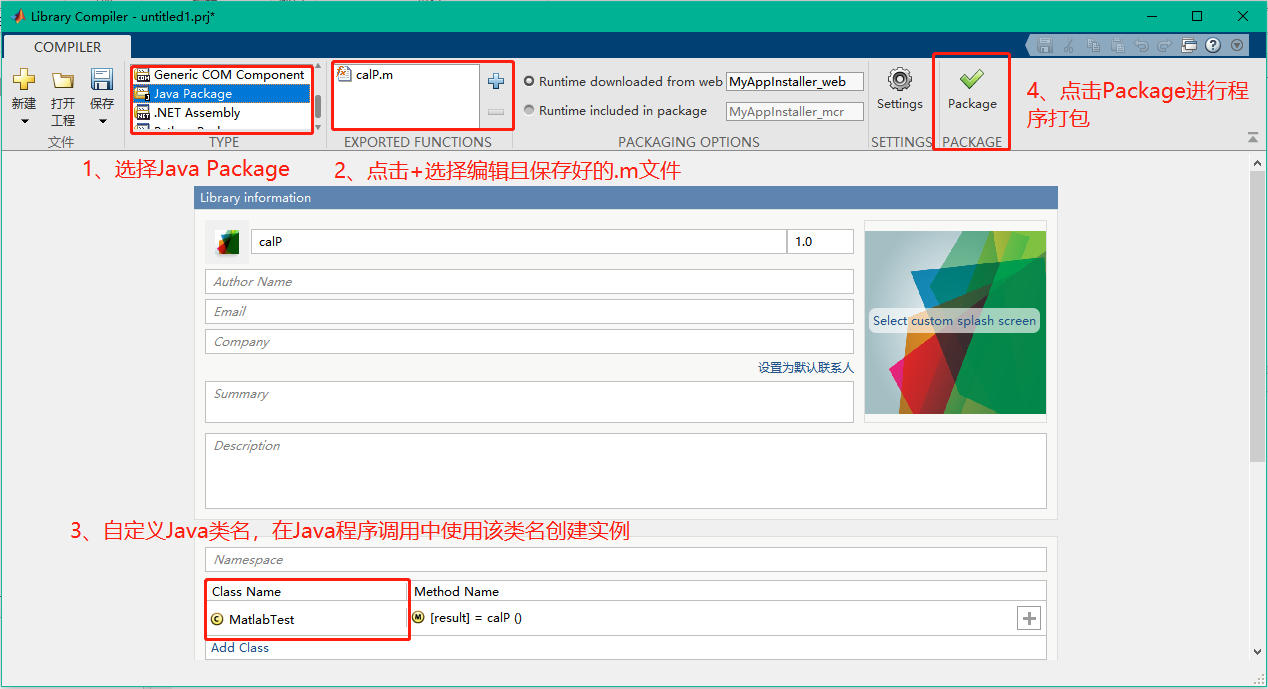The width and height of the screenshot is (1268, 689).
Task: Open MATLAB Help via the question mark icon
Action: coord(1213,45)
